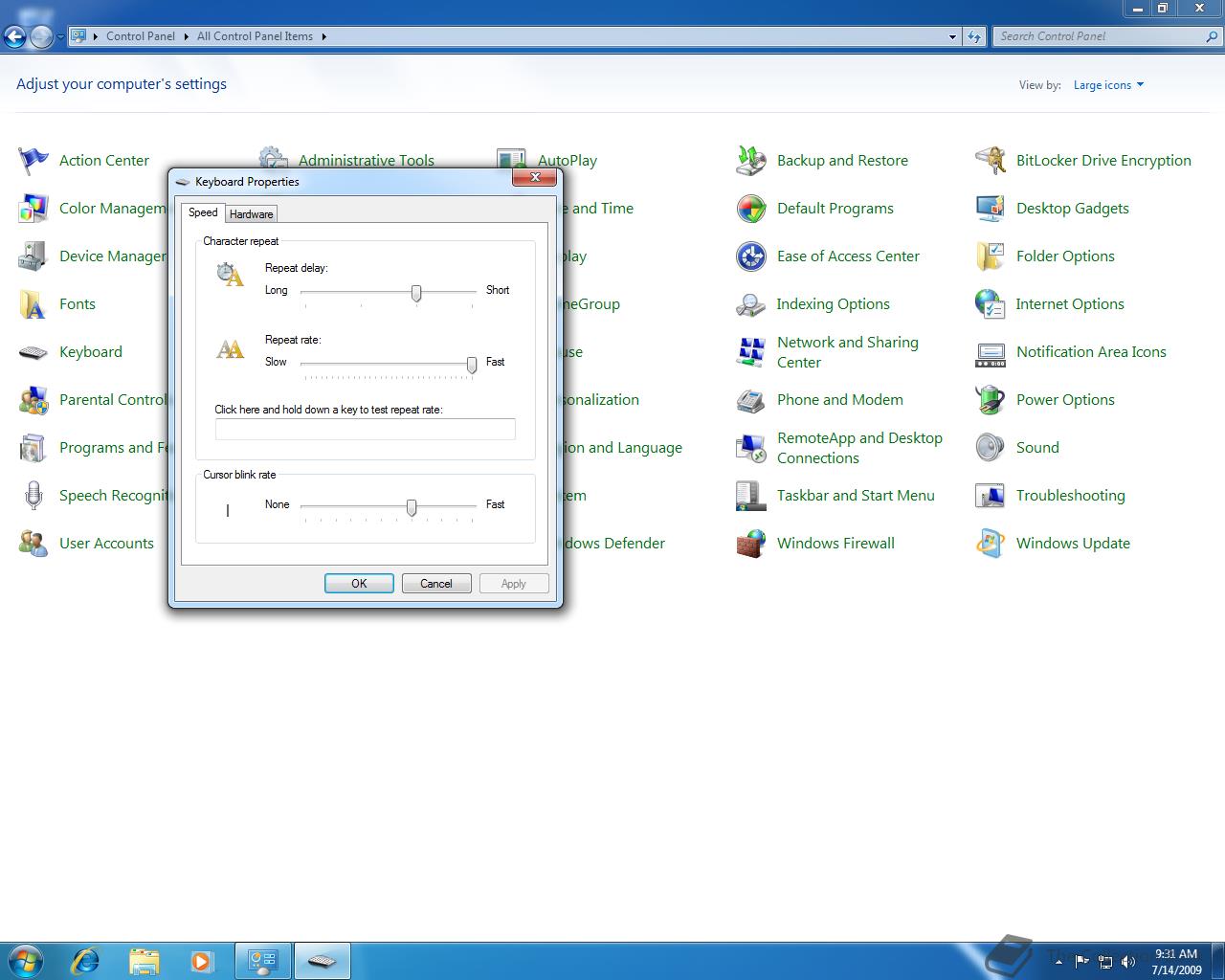The height and width of the screenshot is (980, 1225).
Task: Click the User Accounts icon
Action: [33, 544]
